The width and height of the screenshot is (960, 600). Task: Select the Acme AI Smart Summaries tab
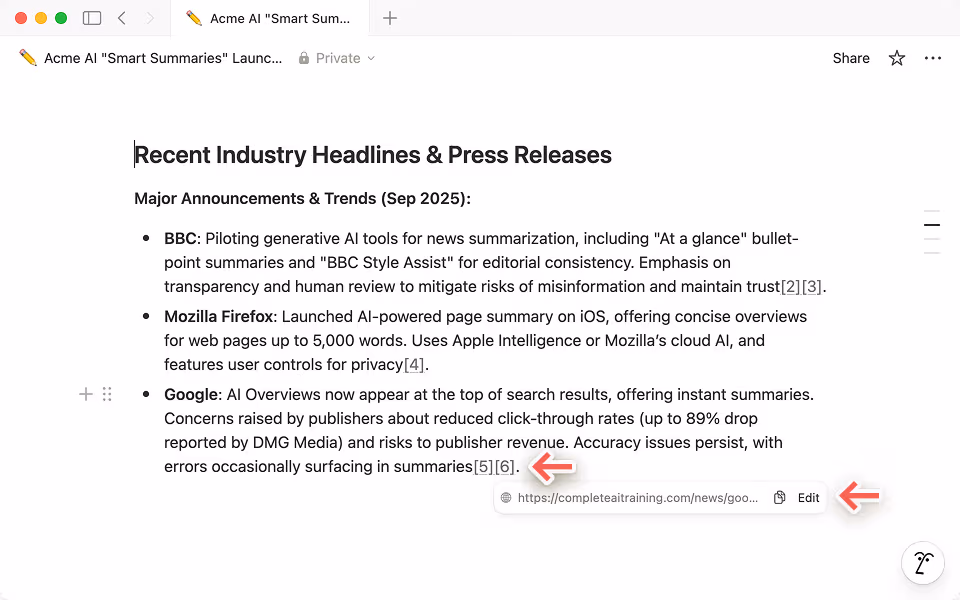[x=270, y=17]
